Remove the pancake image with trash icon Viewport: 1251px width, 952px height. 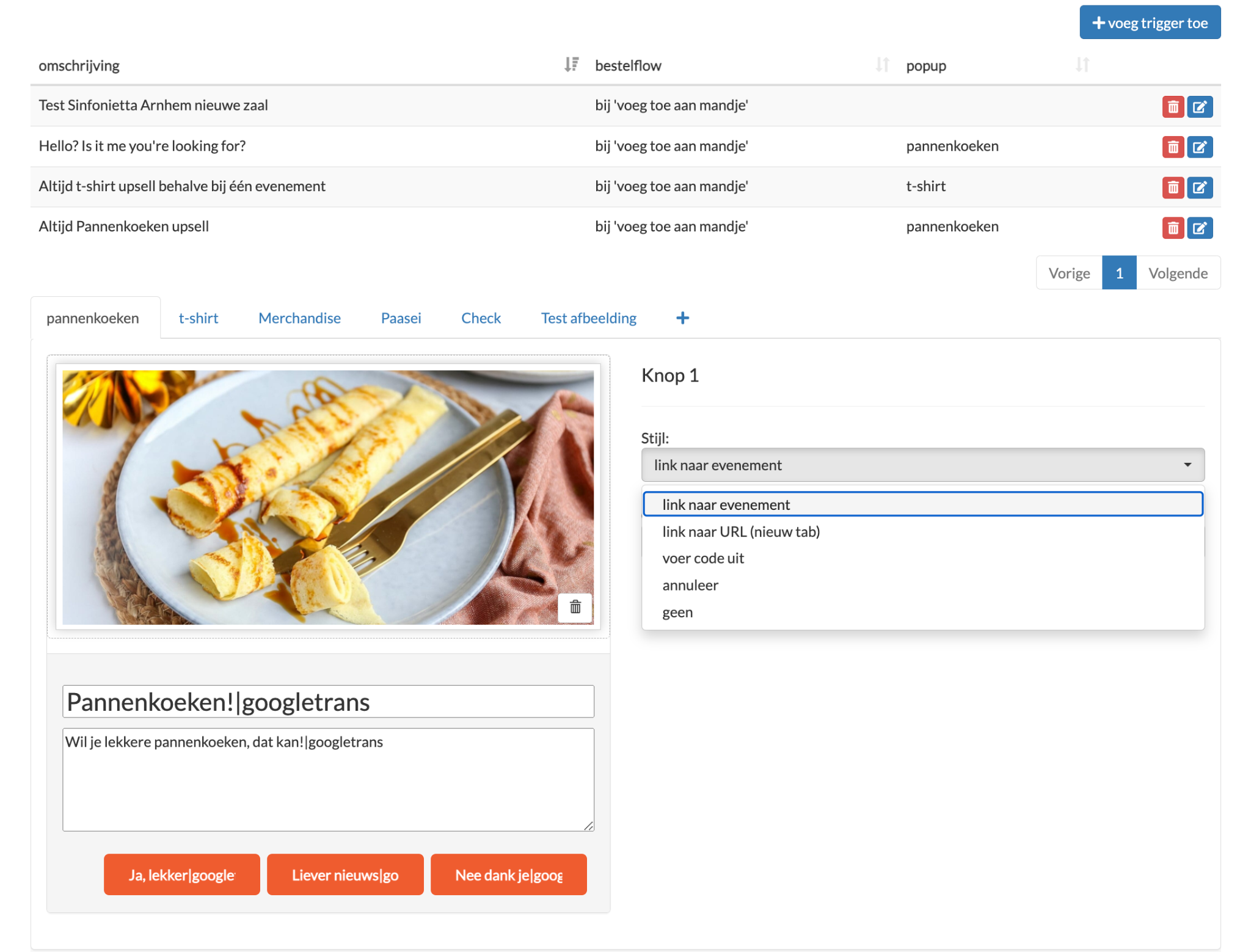[x=575, y=607]
